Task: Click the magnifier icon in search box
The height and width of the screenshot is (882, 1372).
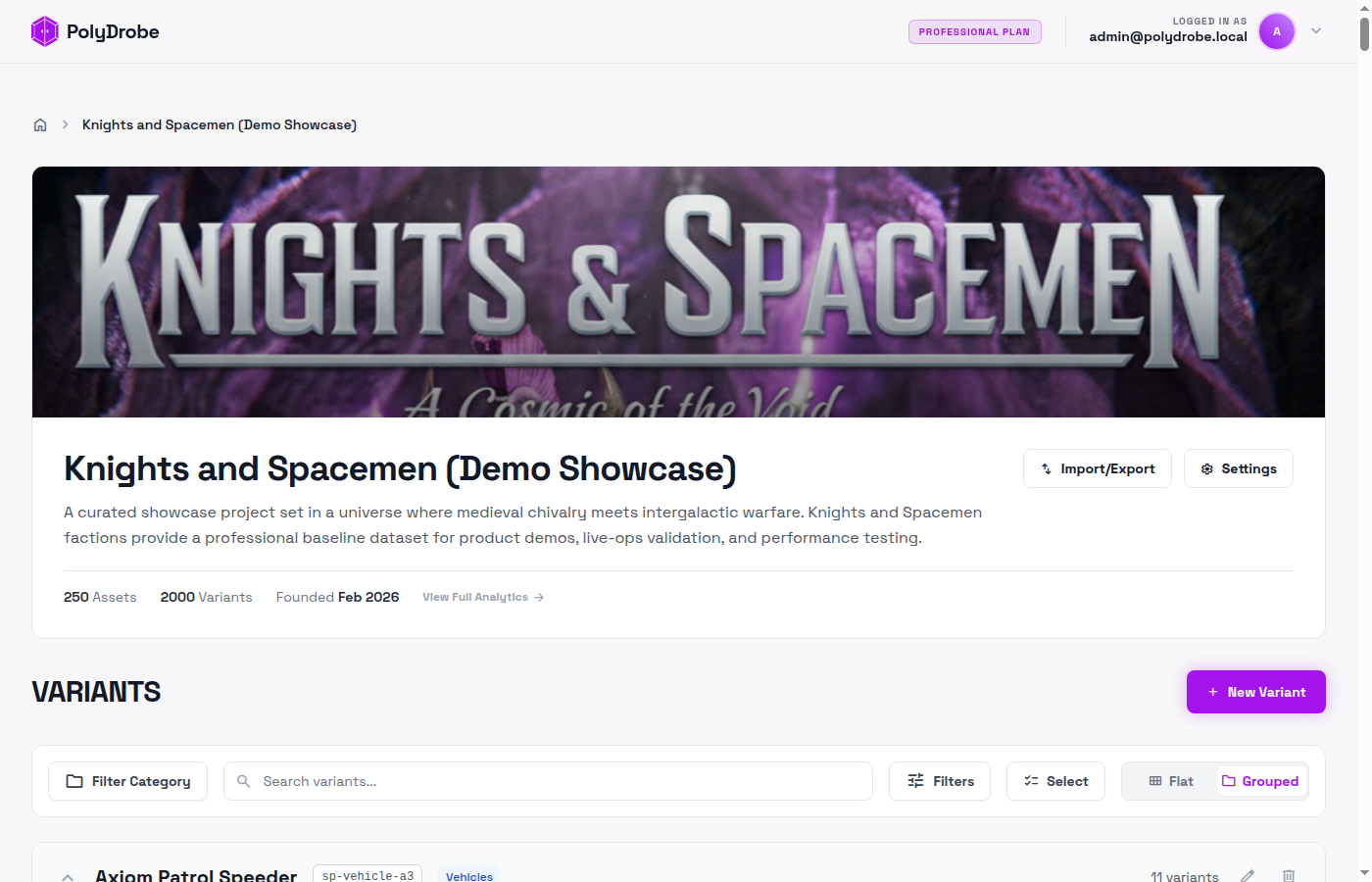Action: 244,781
